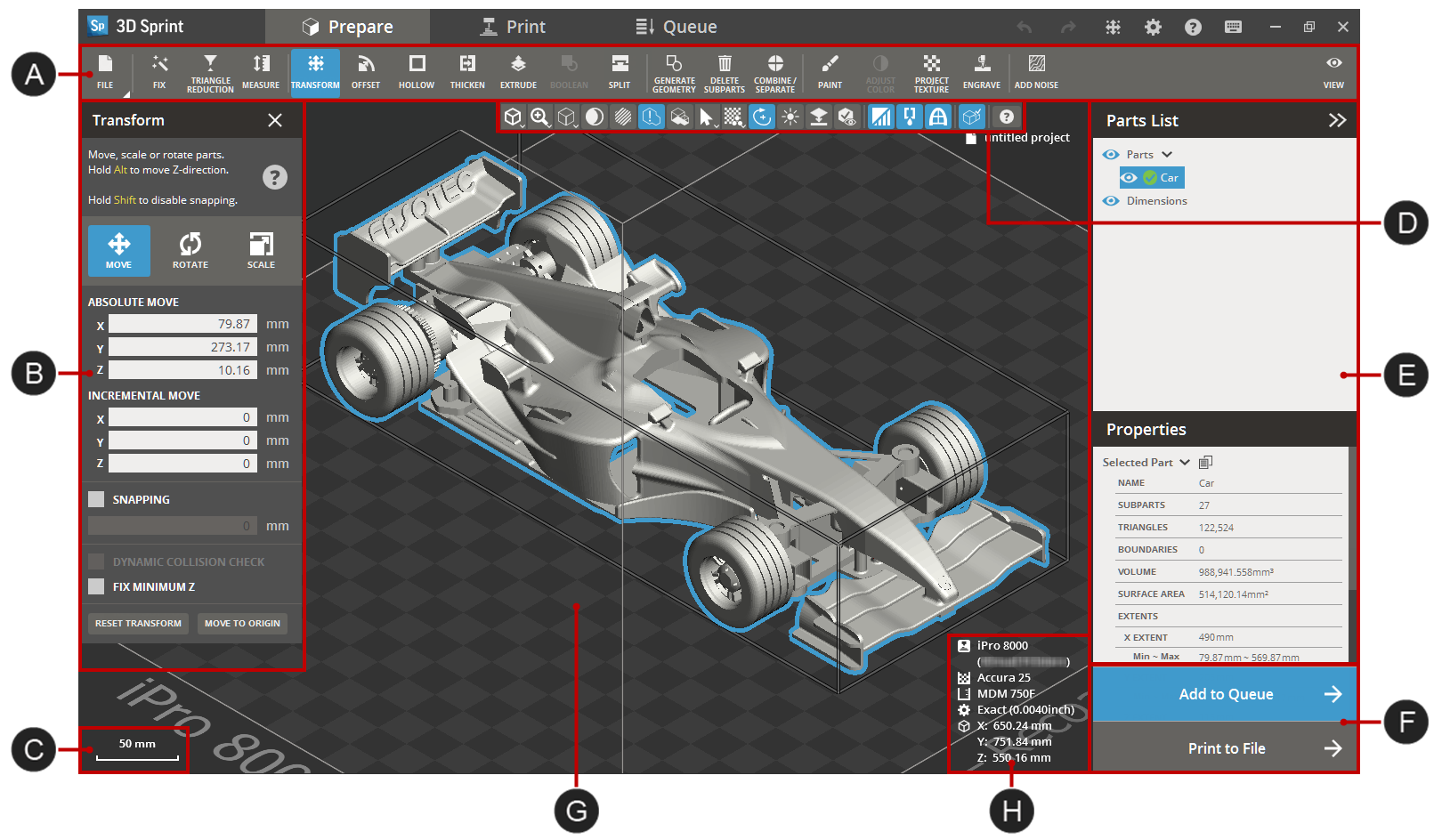The height and width of the screenshot is (840, 1442).
Task: Collapse the Parts List panel
Action: tap(1336, 120)
